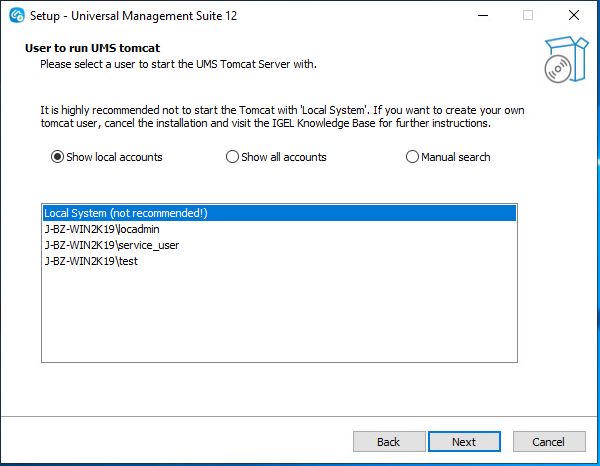Image resolution: width=600 pixels, height=466 pixels.
Task: Click the greyed-out maximize button
Action: (527, 15)
